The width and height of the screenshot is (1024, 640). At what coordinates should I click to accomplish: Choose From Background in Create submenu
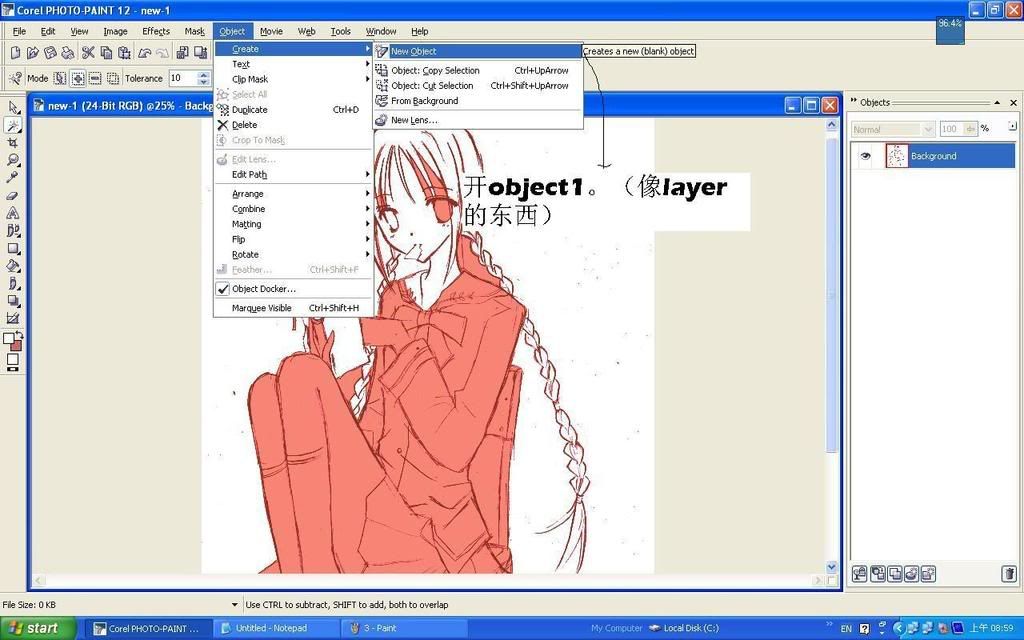(478, 101)
